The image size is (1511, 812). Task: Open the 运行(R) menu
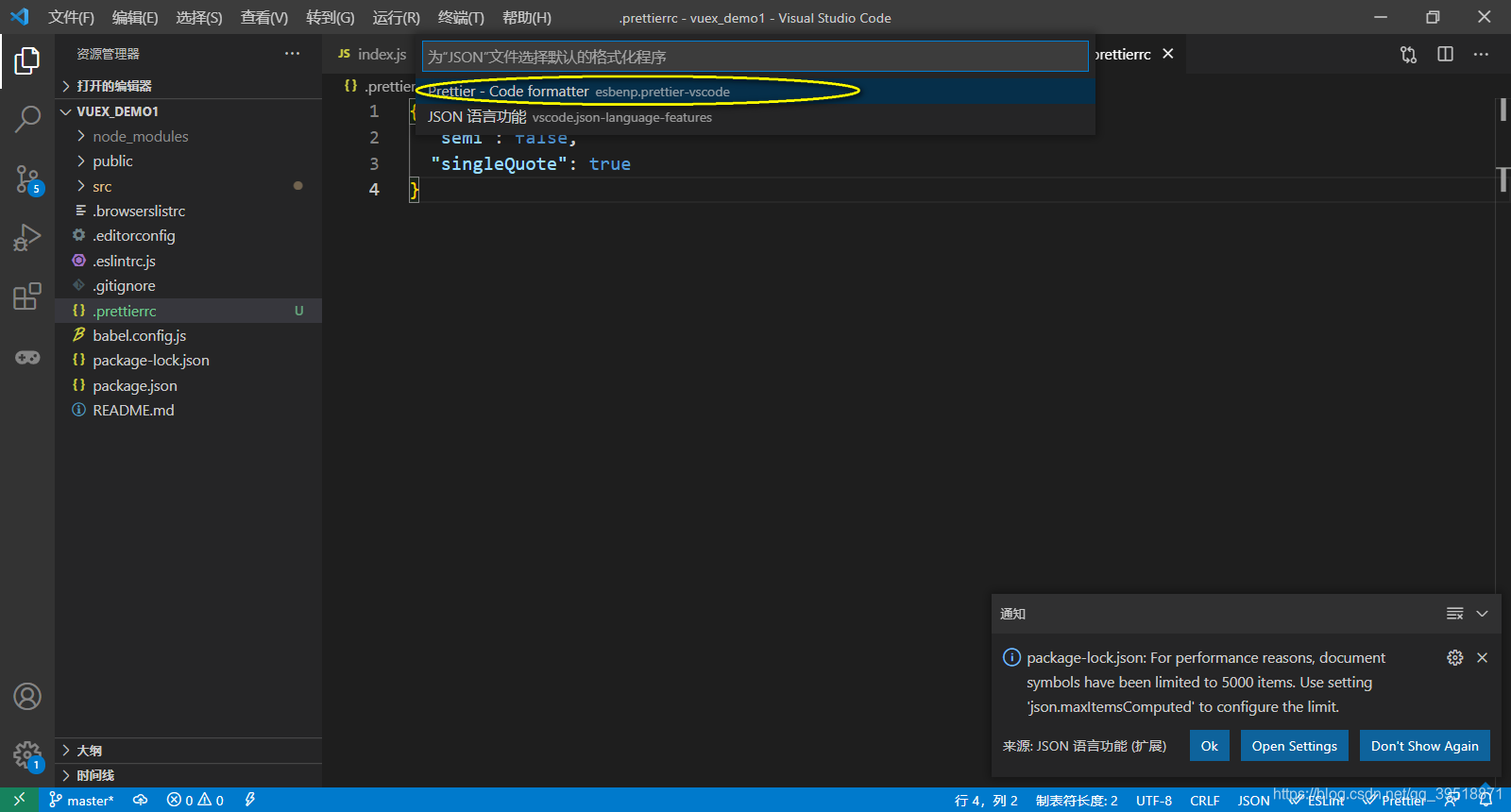pos(397,17)
